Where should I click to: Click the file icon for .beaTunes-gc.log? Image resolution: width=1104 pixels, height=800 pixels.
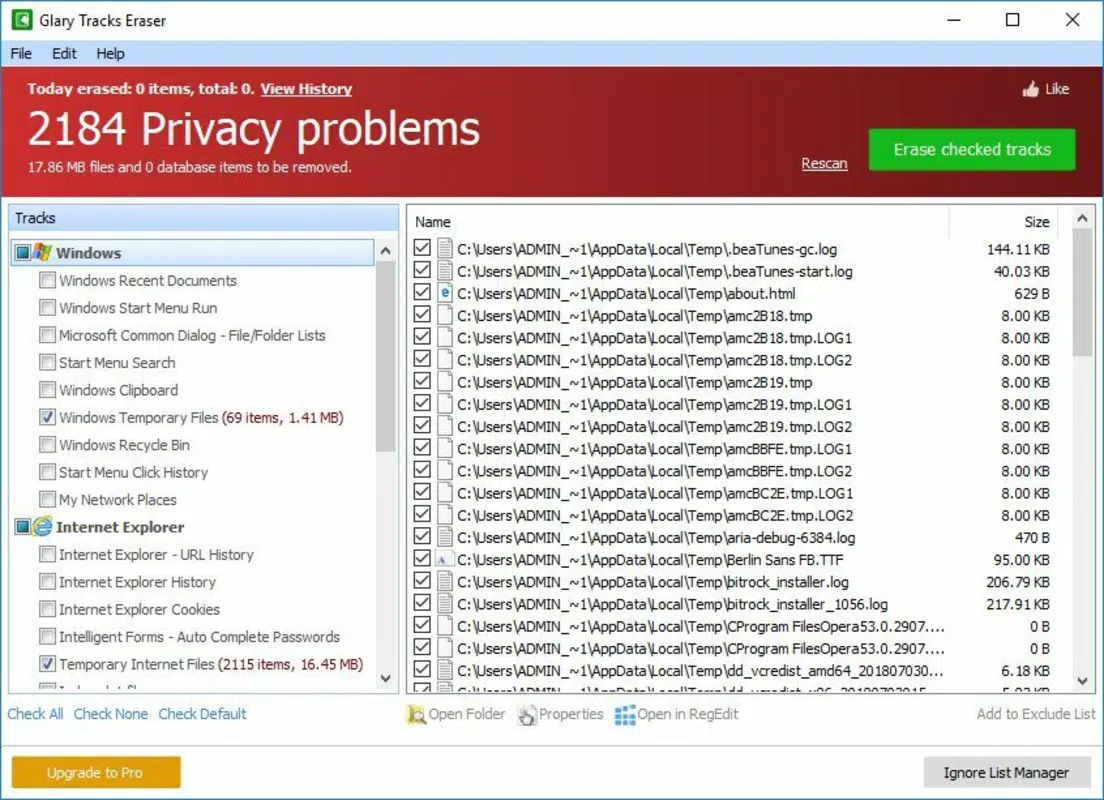[x=444, y=249]
